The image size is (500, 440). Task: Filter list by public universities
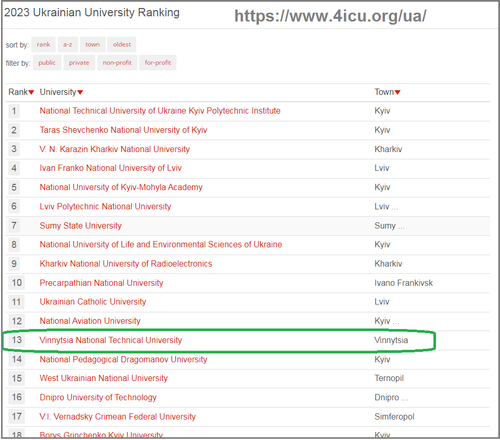pyautogui.click(x=47, y=63)
